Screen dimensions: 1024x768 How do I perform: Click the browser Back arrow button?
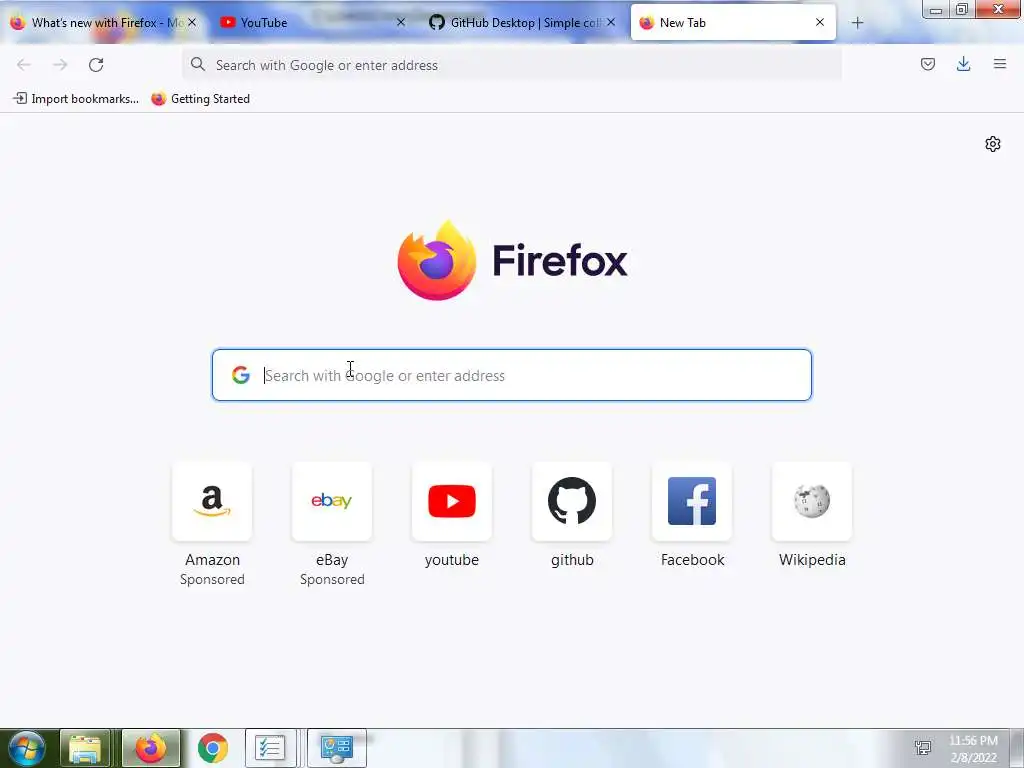click(24, 65)
